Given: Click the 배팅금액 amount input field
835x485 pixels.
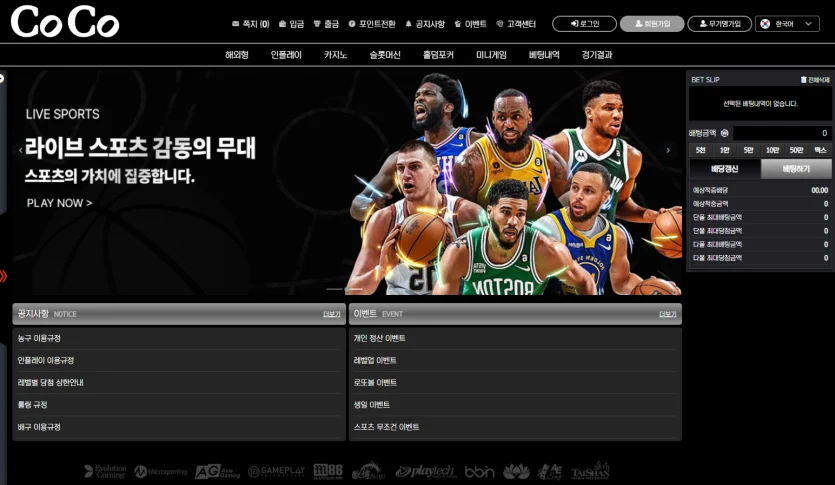Looking at the screenshot, I should 781,133.
